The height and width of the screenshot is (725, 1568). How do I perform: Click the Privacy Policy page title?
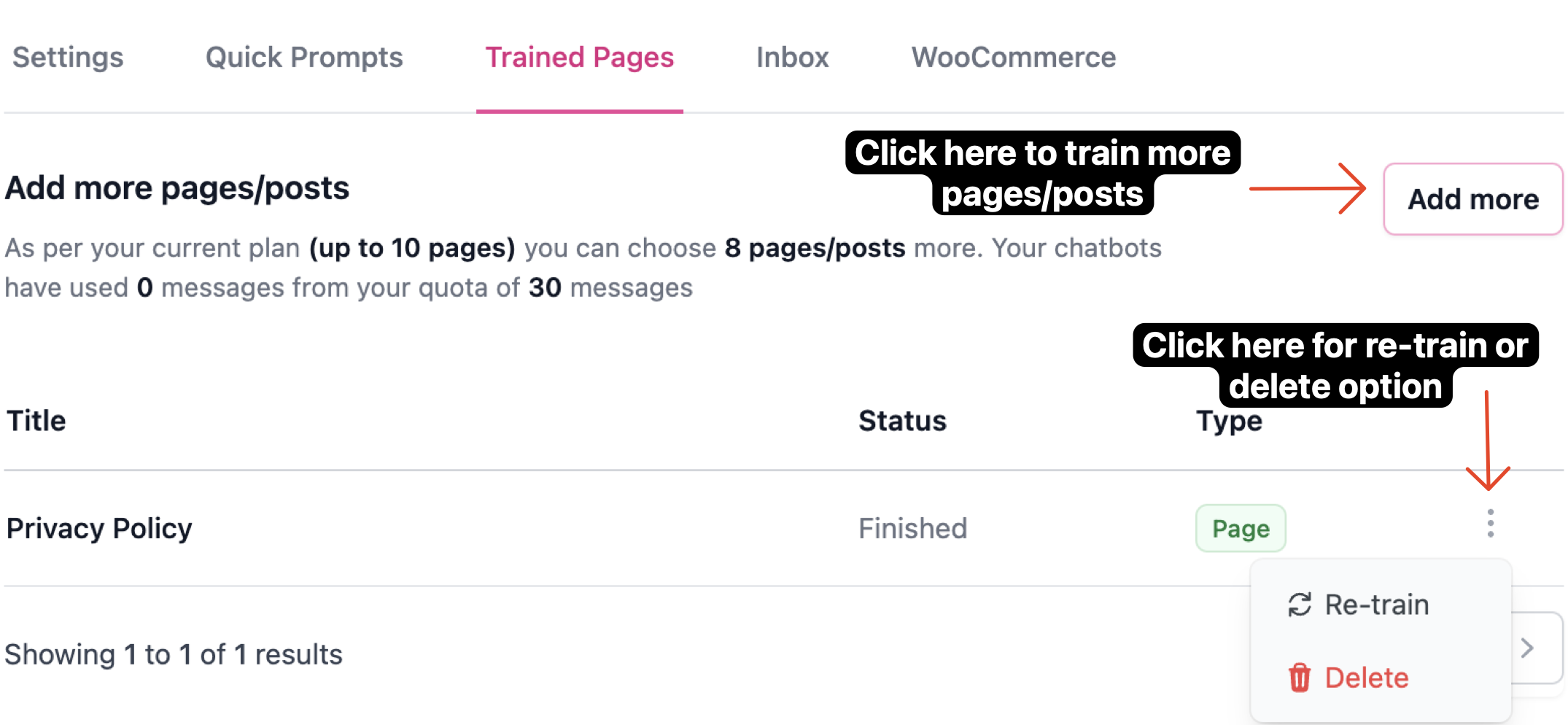98,527
